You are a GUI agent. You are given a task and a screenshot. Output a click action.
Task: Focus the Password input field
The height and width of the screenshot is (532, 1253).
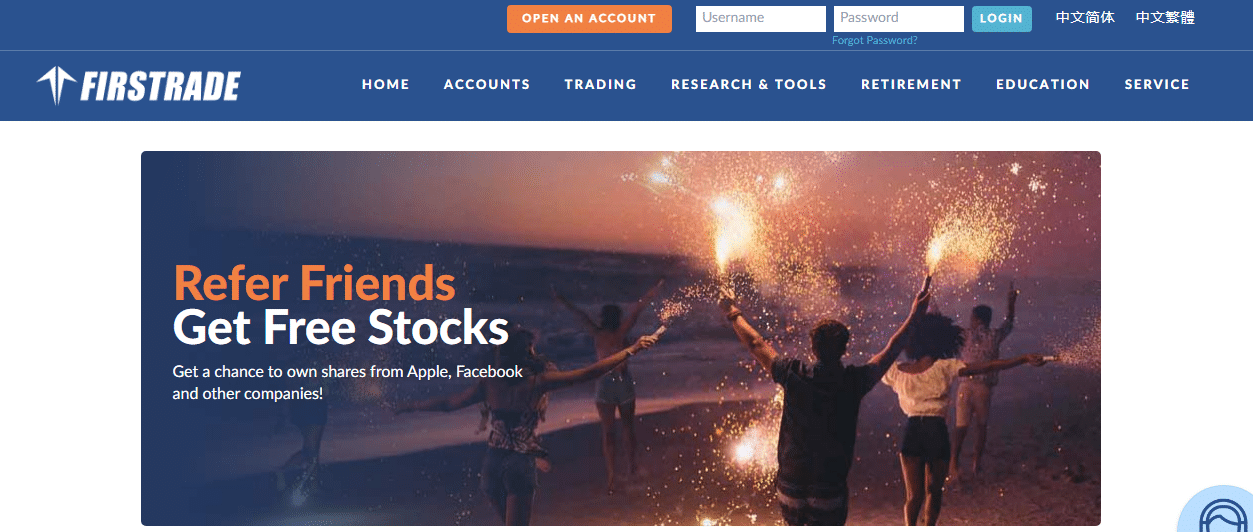point(899,19)
